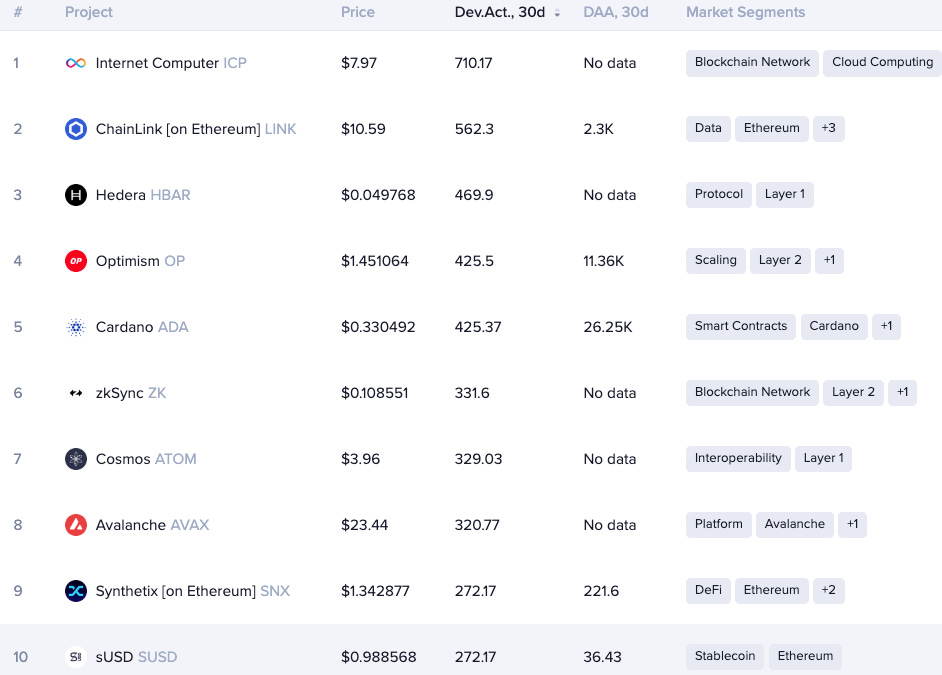Click the $23.44 price value
Image resolution: width=942 pixels, height=675 pixels.
tap(364, 525)
